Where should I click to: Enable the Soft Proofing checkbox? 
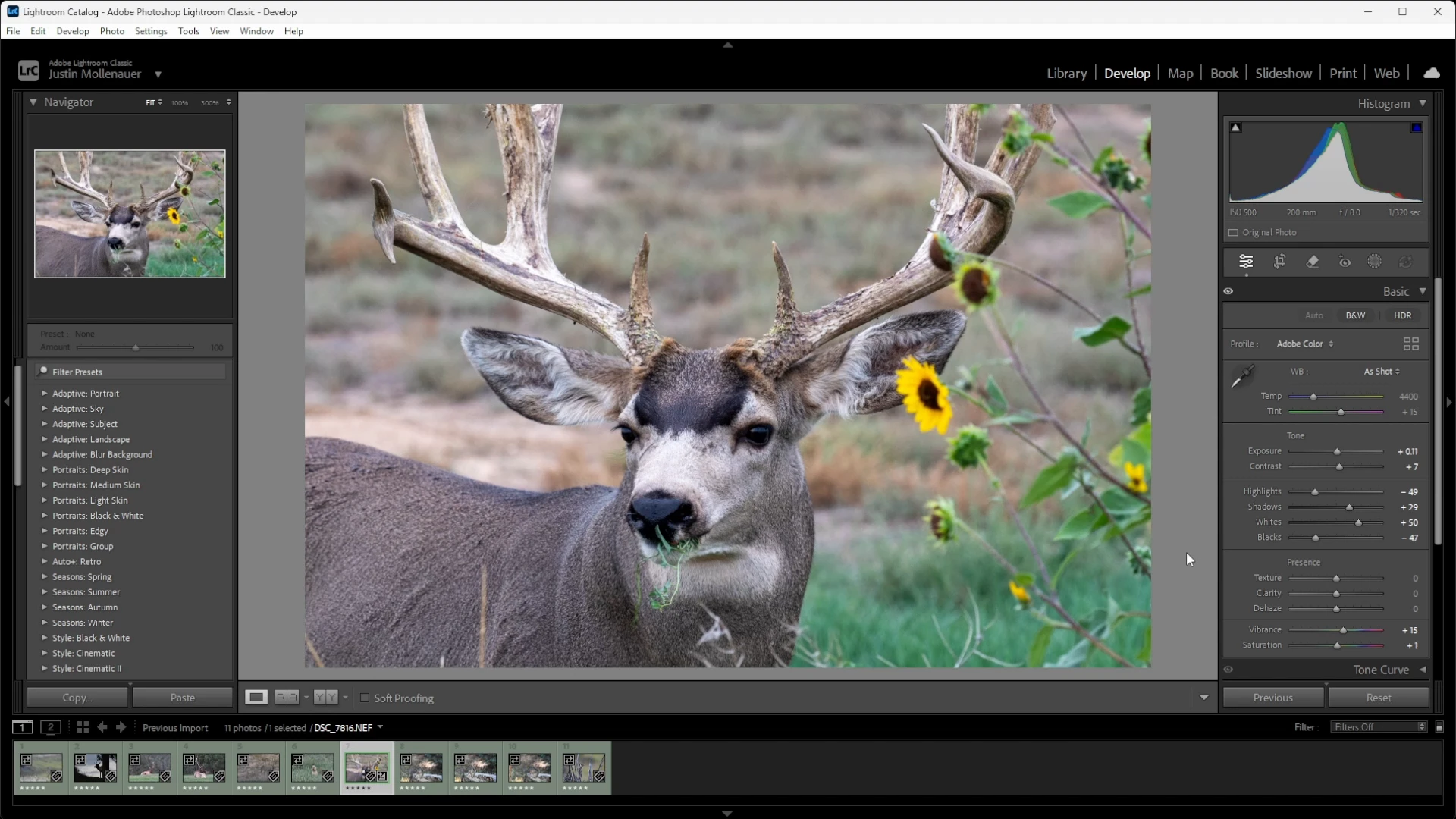pyautogui.click(x=365, y=698)
